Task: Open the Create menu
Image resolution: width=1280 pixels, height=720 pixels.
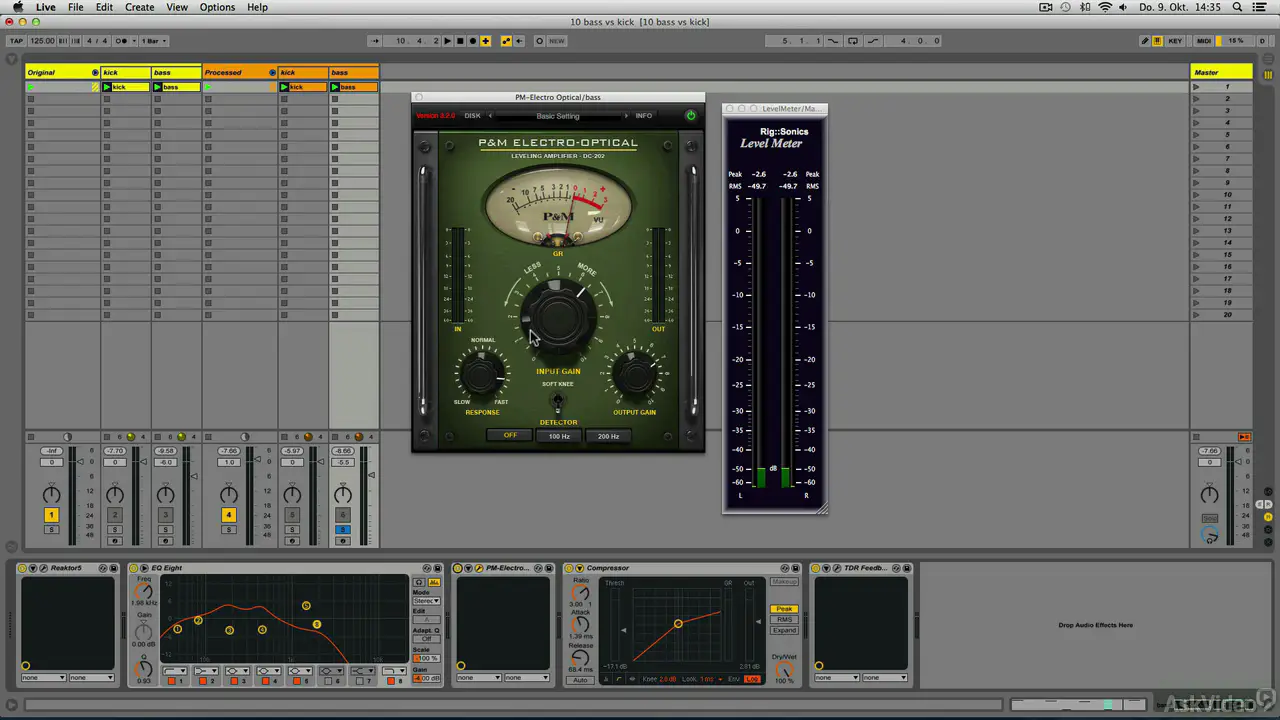Action: [x=139, y=7]
